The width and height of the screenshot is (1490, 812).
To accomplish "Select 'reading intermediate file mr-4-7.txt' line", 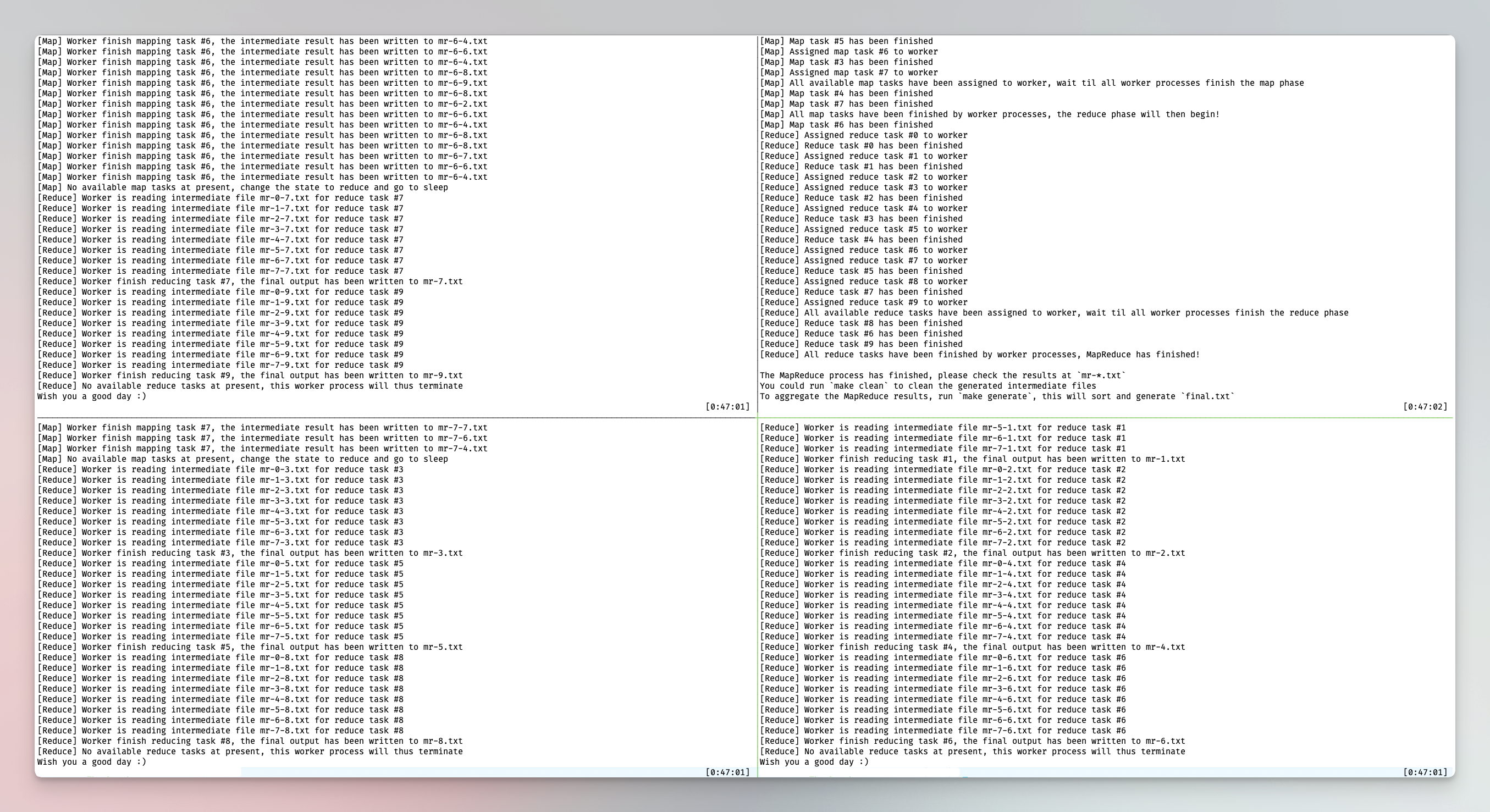I will coord(220,240).
